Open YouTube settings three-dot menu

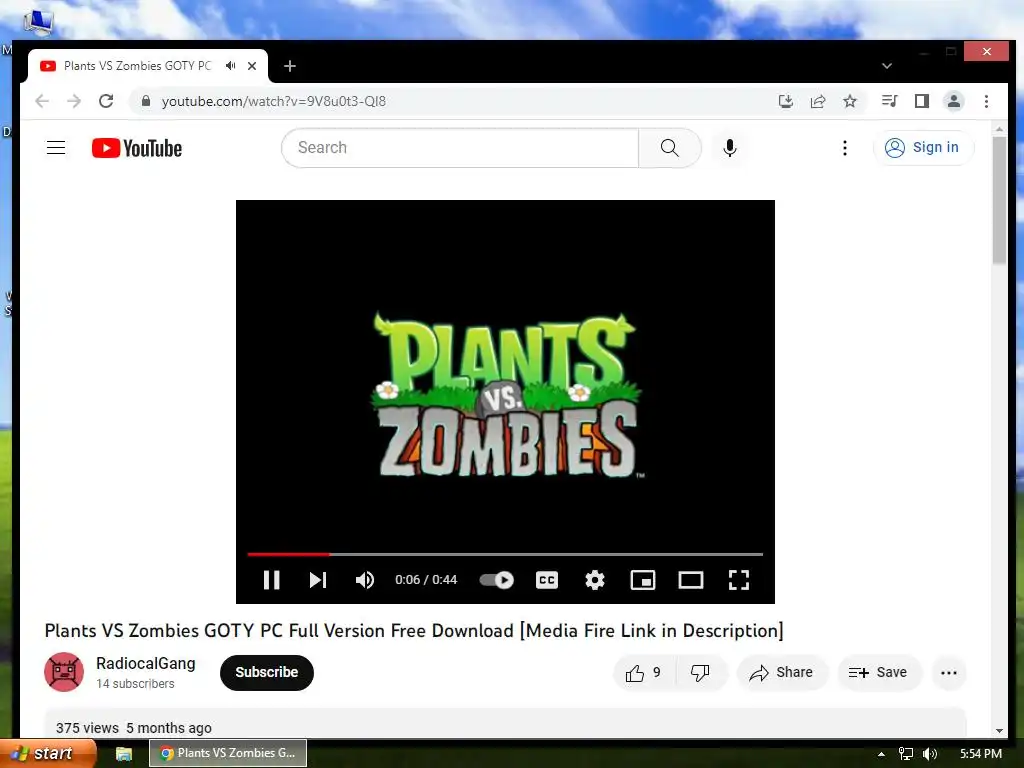[x=844, y=148]
